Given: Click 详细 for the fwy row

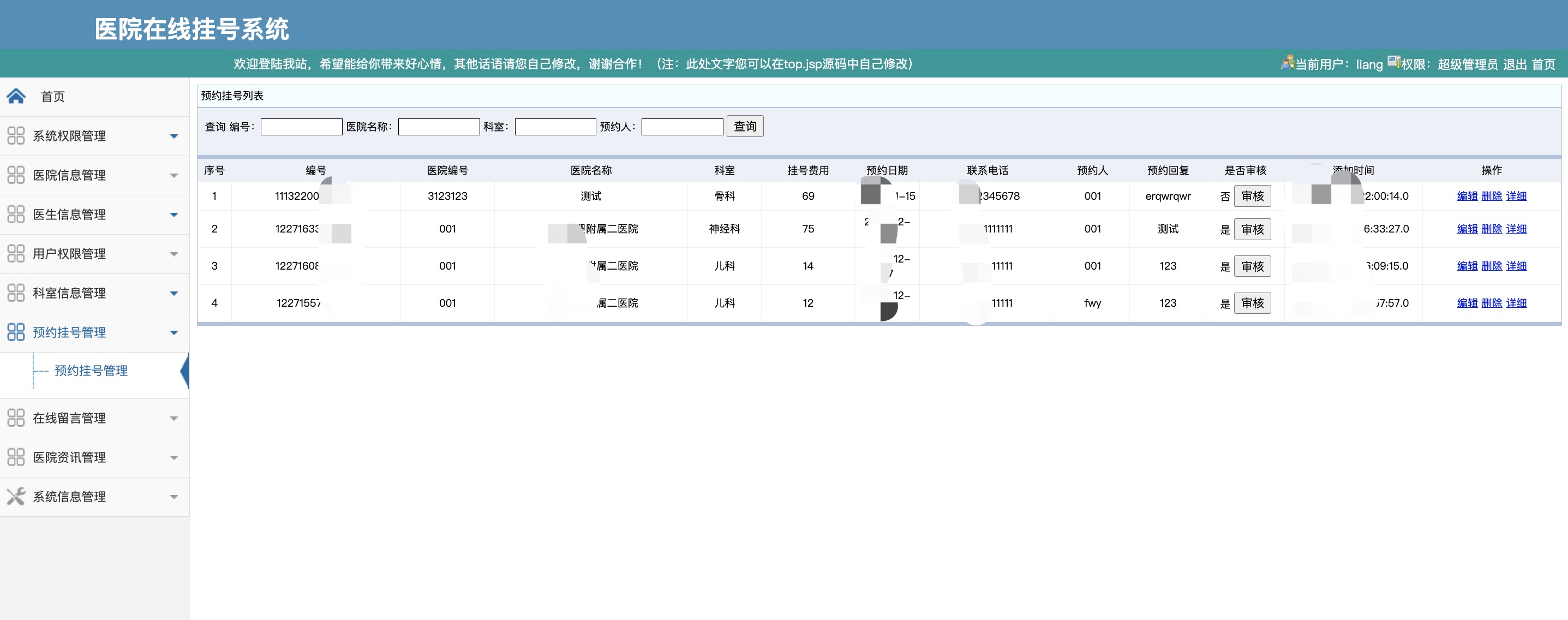Looking at the screenshot, I should pyautogui.click(x=1516, y=303).
